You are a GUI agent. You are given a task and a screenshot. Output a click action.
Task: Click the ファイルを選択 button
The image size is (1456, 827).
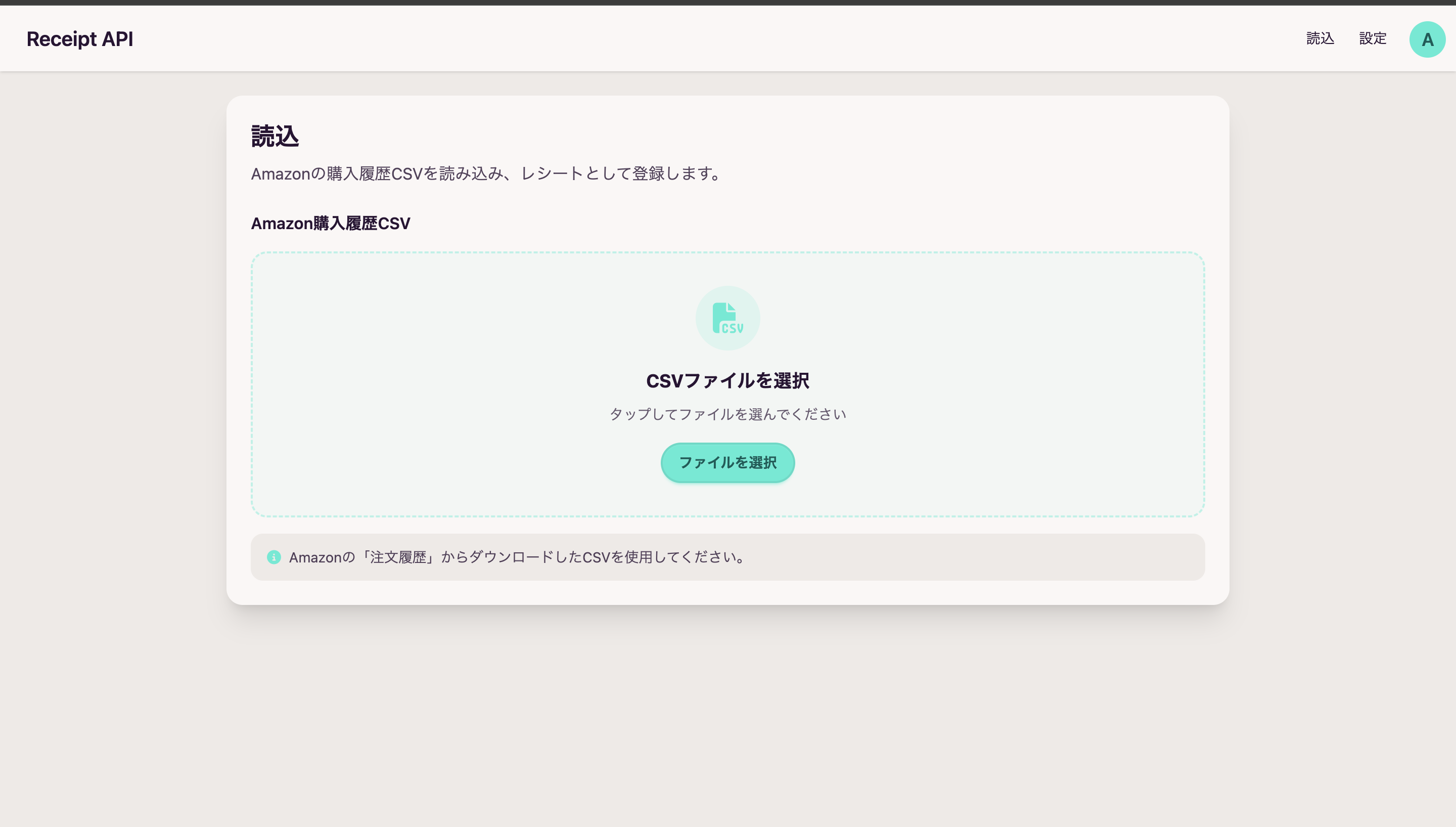[x=727, y=462]
